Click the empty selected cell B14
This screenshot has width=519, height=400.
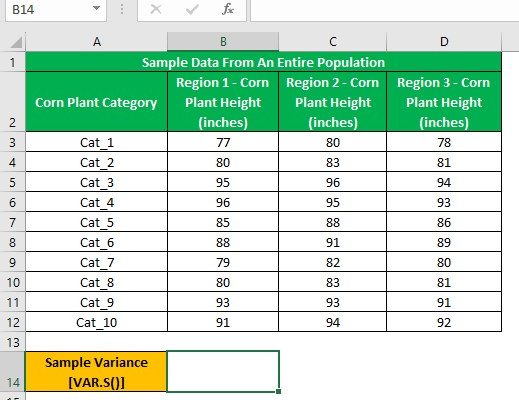(223, 371)
